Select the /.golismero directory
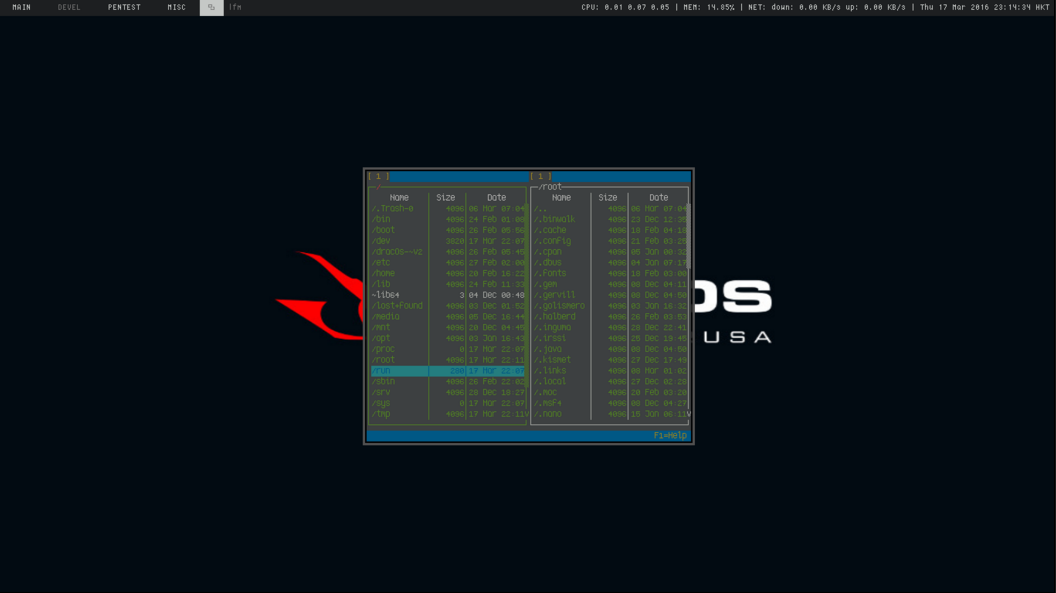 coord(610,306)
